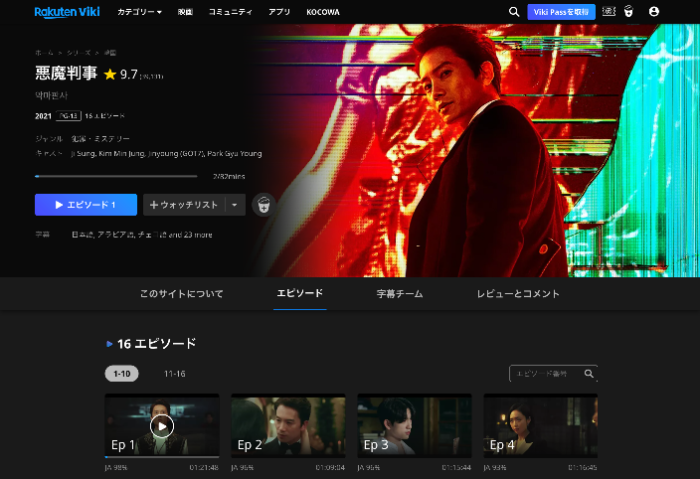Image resolution: width=700 pixels, height=479 pixels.
Task: Click the watch progress bar
Action: (116, 176)
